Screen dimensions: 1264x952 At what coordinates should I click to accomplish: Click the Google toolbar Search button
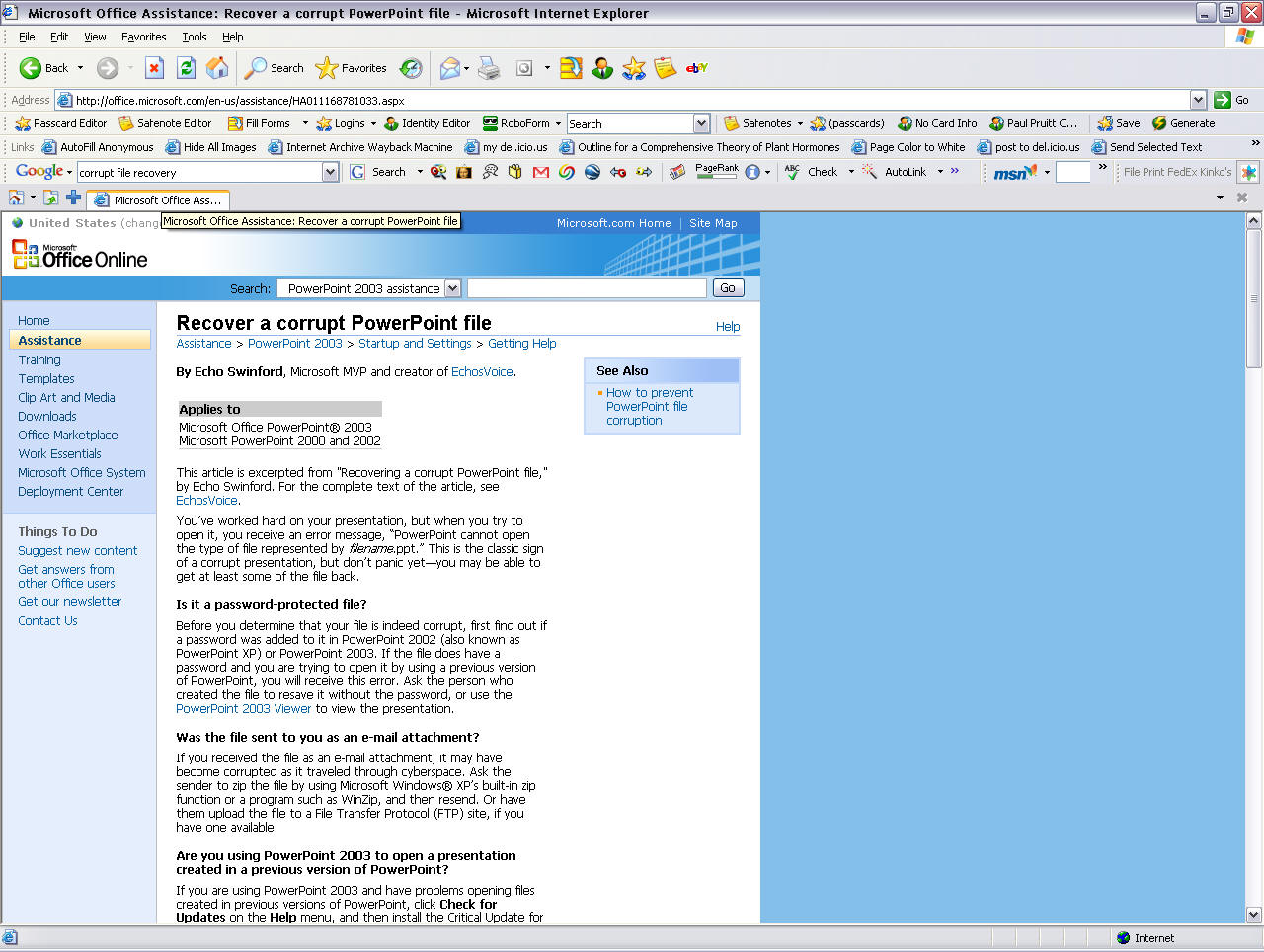point(379,172)
